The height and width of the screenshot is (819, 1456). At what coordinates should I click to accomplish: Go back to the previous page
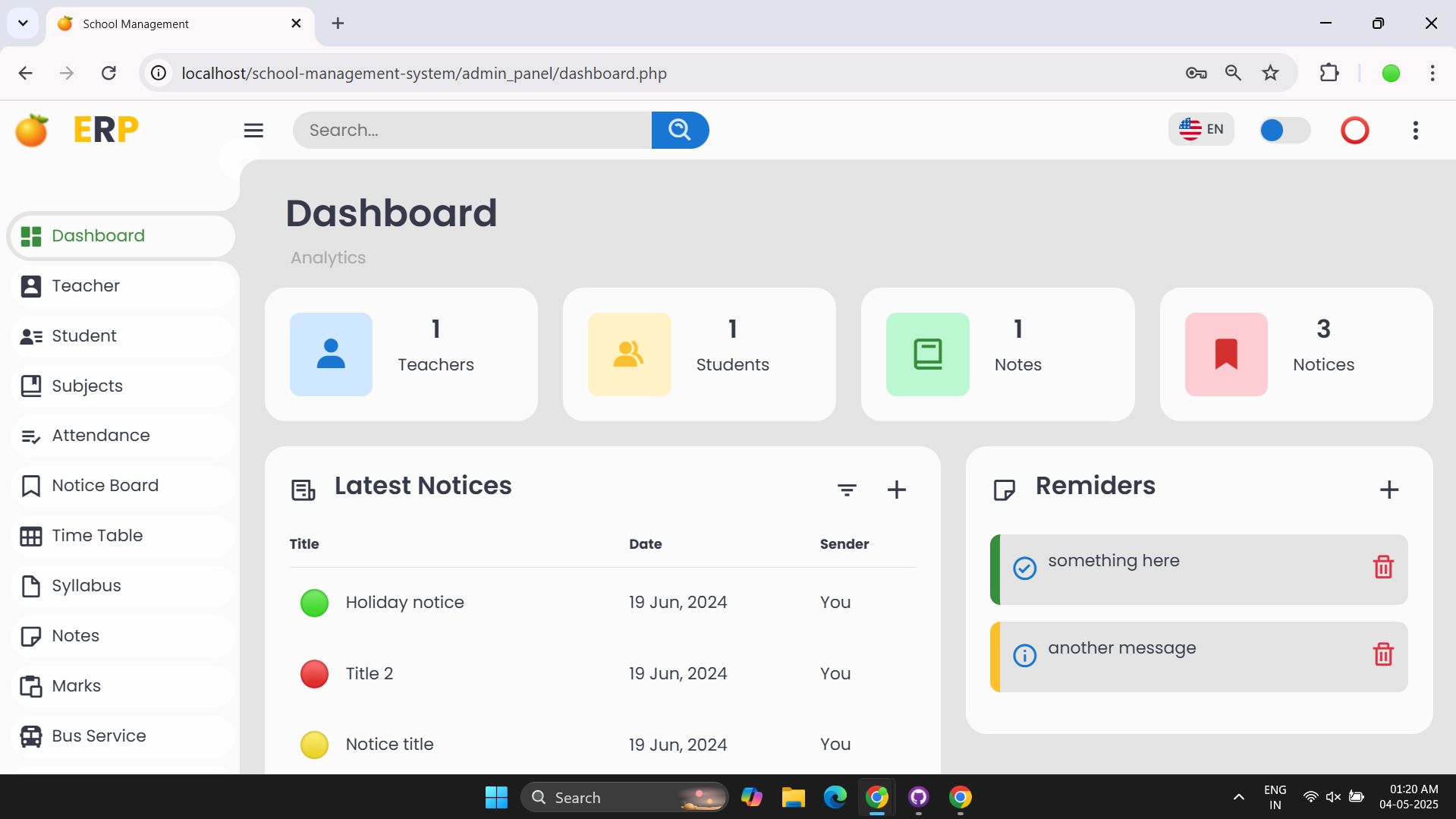point(25,73)
